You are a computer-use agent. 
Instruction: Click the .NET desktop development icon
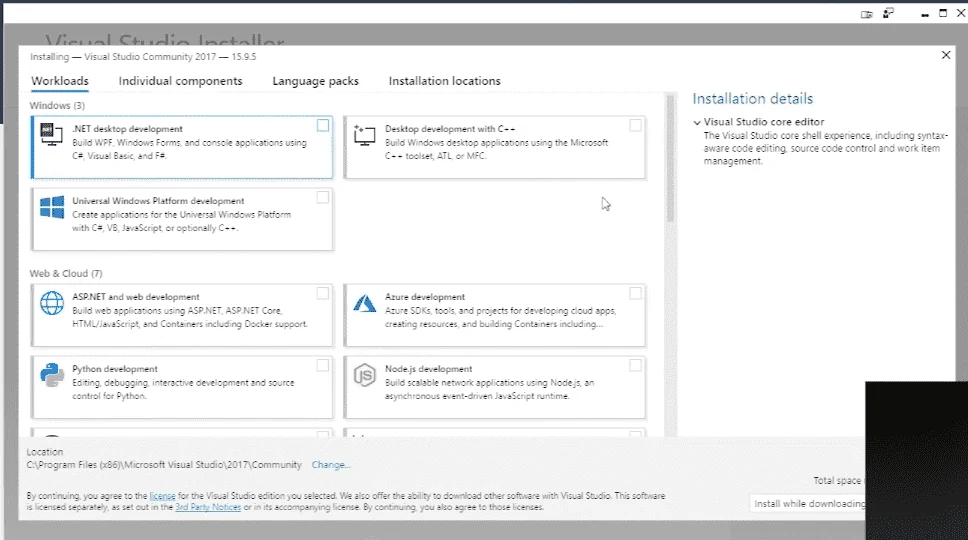pos(51,134)
